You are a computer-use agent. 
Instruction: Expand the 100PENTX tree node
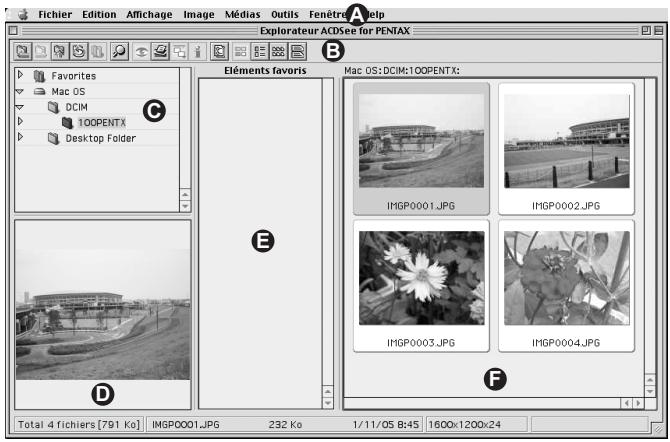pos(20,122)
